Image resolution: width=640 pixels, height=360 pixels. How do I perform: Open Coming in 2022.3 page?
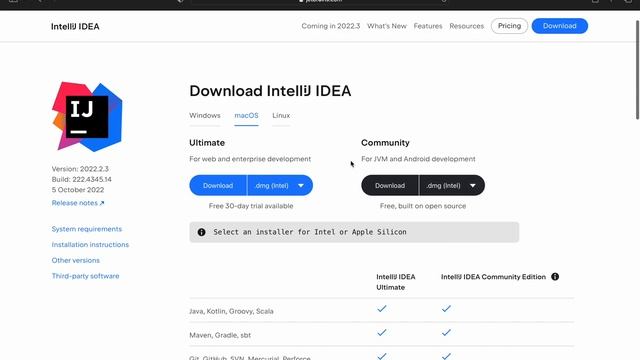[x=331, y=26]
